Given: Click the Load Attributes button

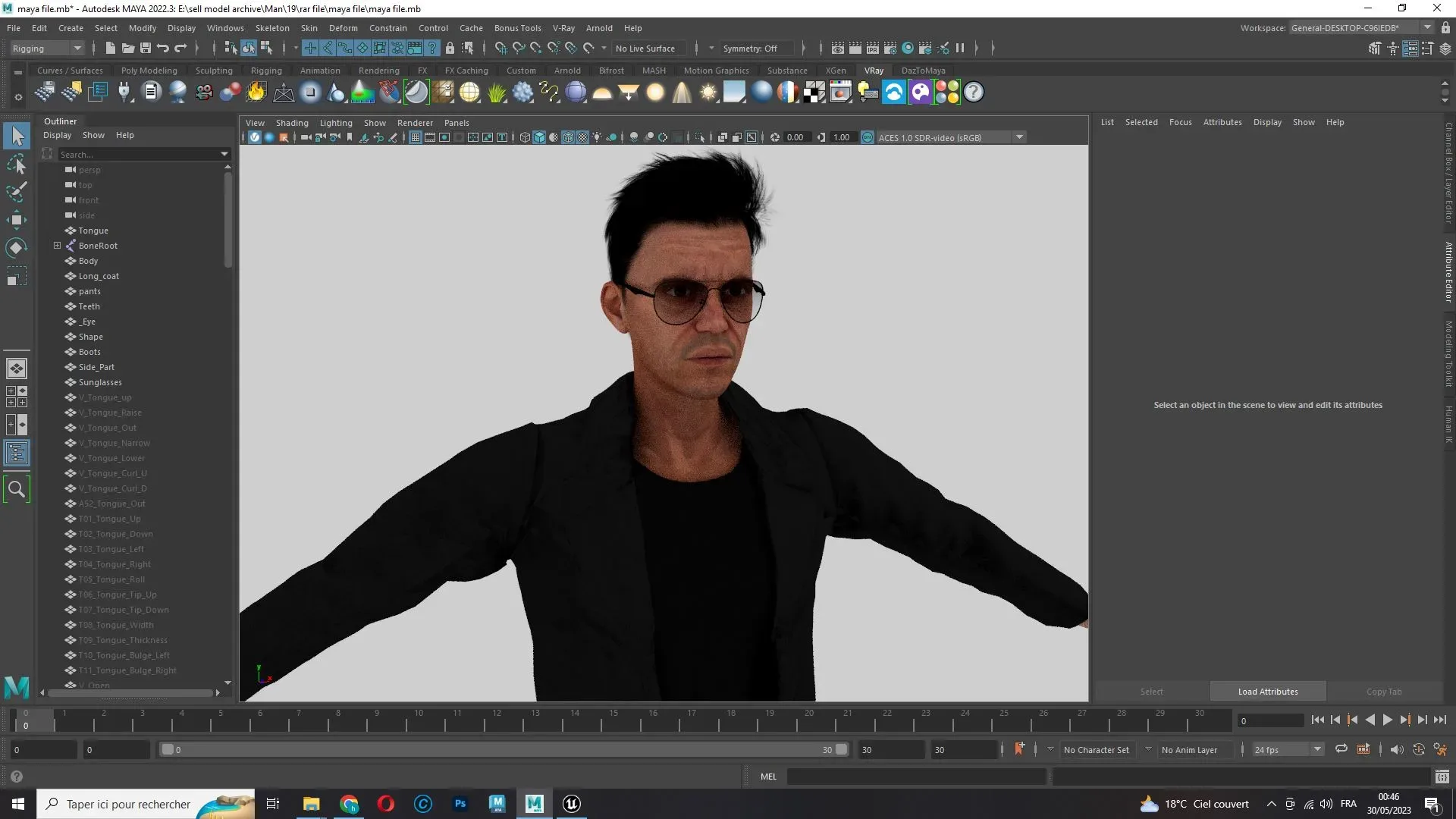Looking at the screenshot, I should tap(1267, 691).
